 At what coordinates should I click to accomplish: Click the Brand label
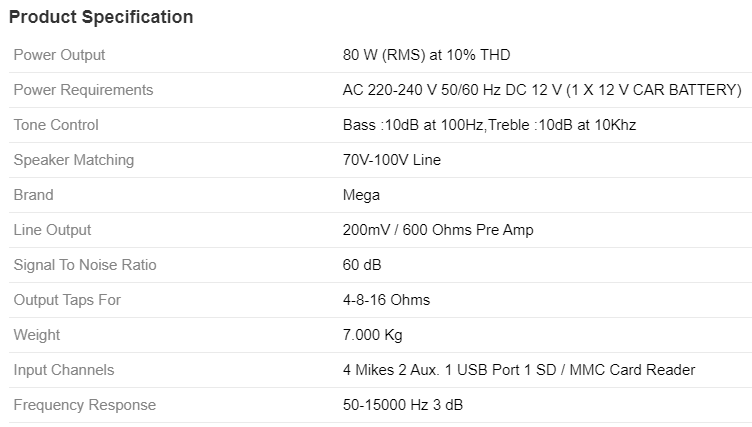(33, 195)
